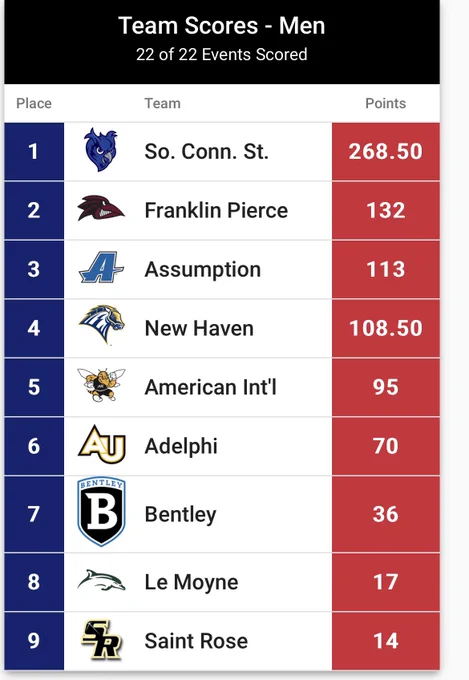Click the Team Scores - Men title
Image resolution: width=469 pixels, height=680 pixels.
point(222,26)
